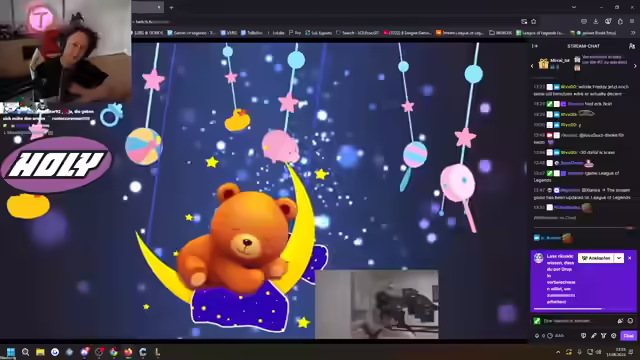Image resolution: width=640 pixels, height=360 pixels.
Task: Click the chat filter icon beside gear
Action: (x=603, y=336)
